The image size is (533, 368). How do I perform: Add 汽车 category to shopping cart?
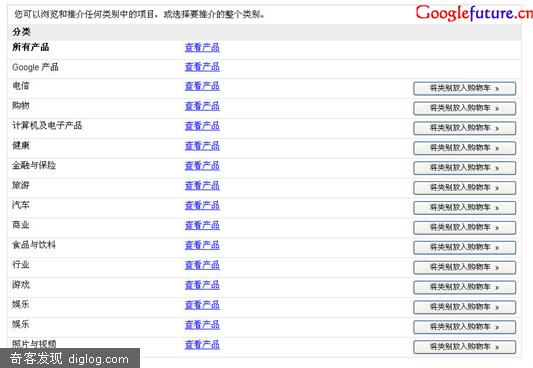click(464, 208)
